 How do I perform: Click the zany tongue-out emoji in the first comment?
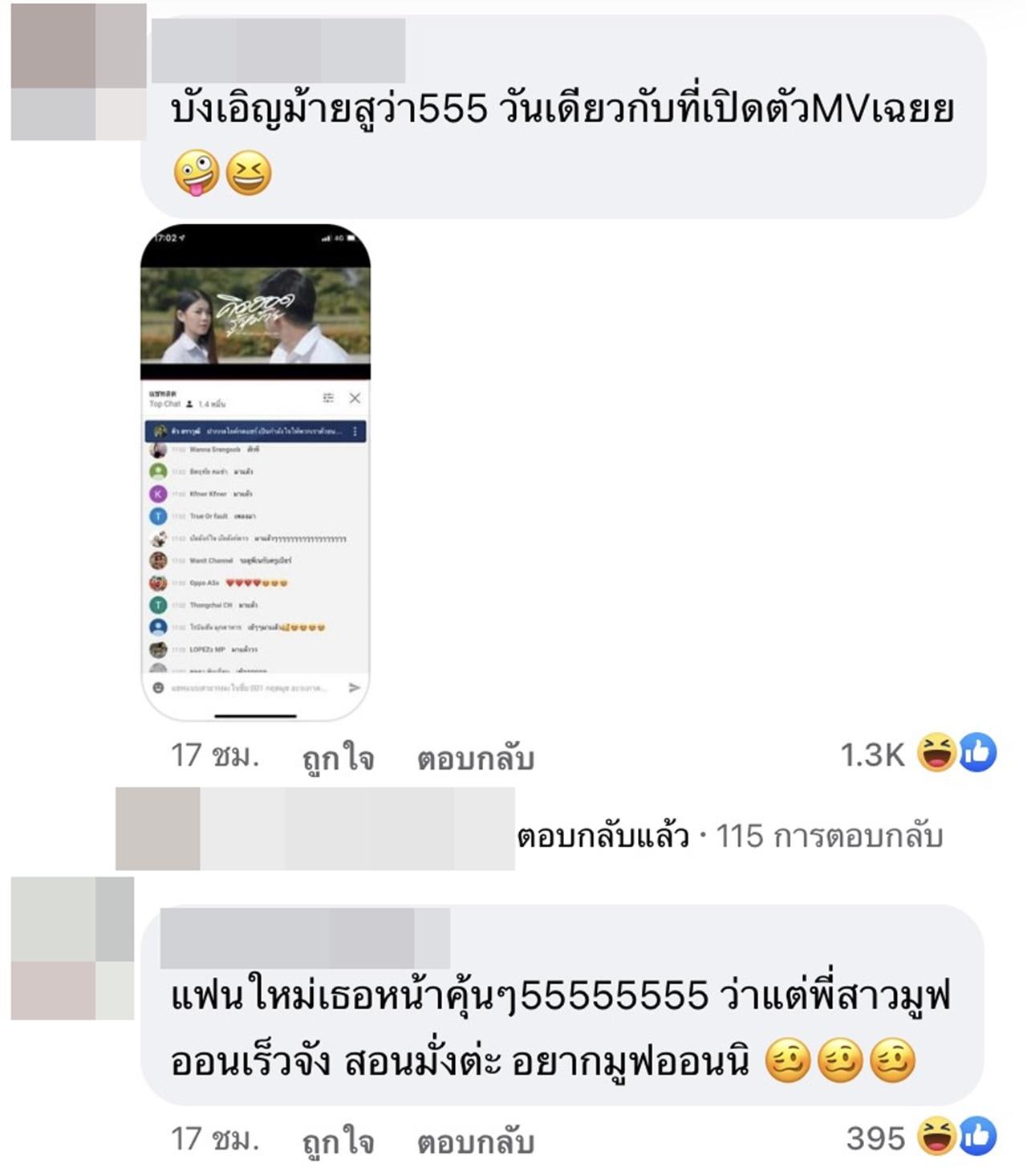(196, 173)
